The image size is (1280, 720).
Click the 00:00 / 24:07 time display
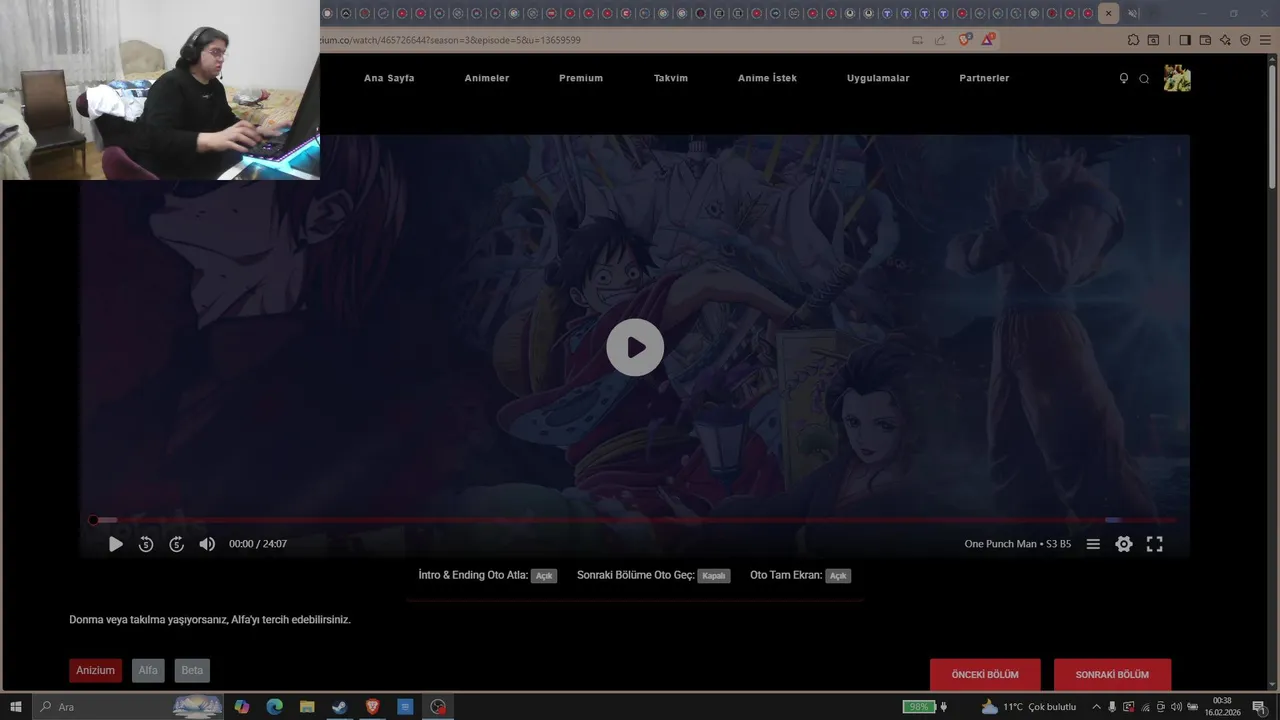pyautogui.click(x=258, y=544)
